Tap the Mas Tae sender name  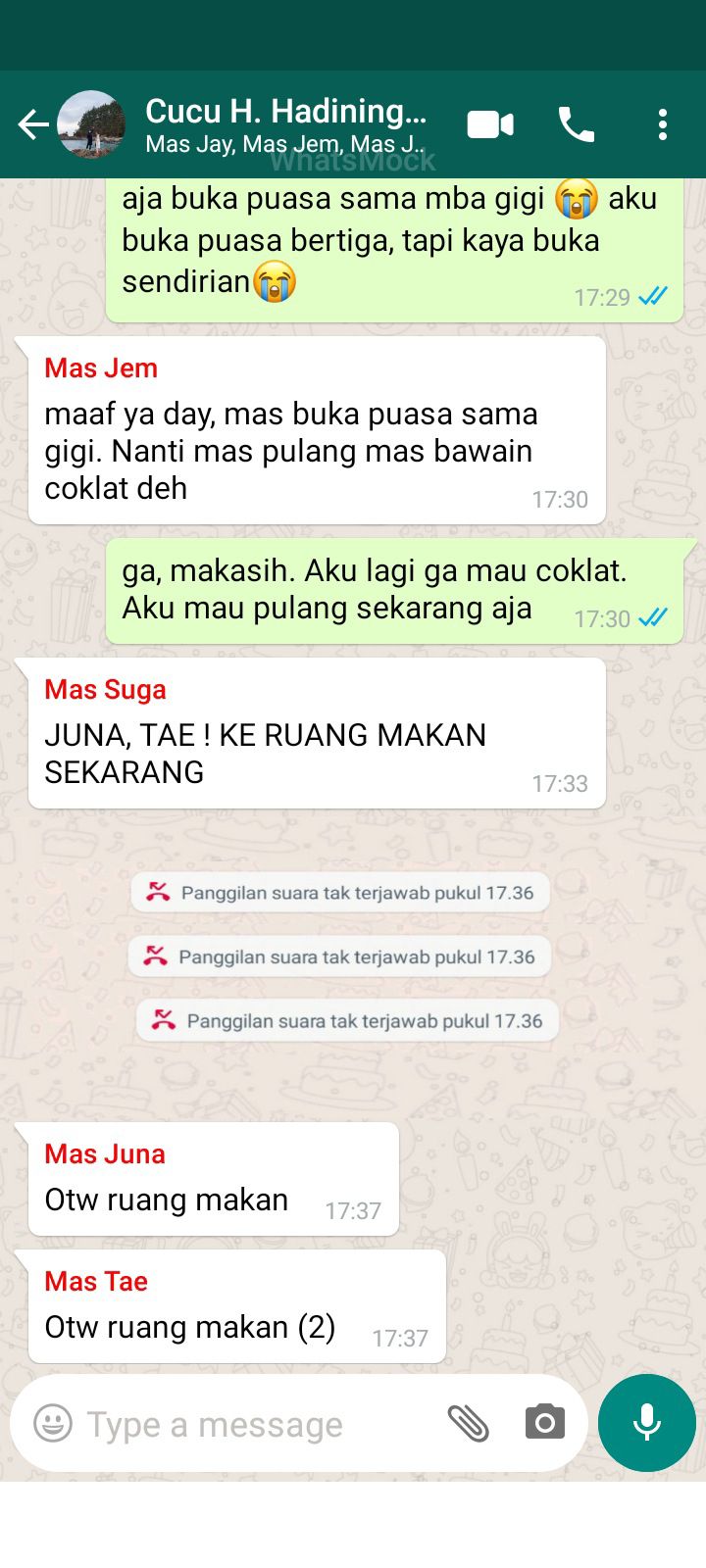(96, 1282)
